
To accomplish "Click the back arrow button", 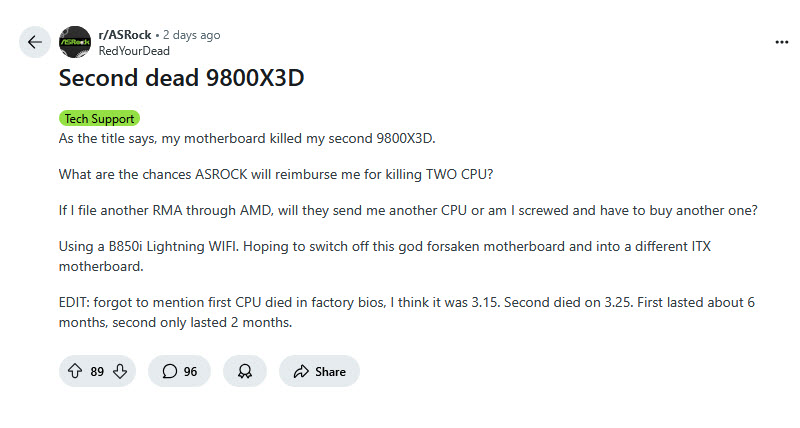I will click(x=35, y=42).
